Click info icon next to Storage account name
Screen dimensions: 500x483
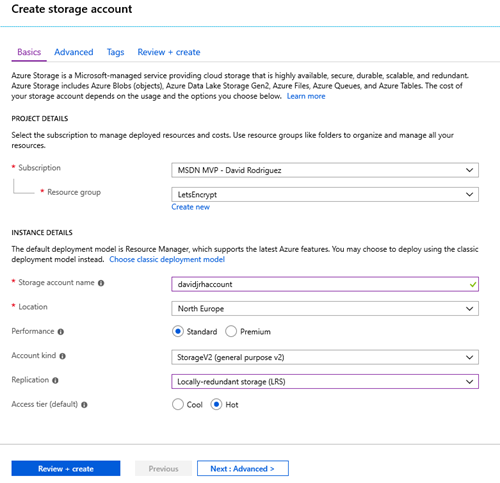[101, 283]
